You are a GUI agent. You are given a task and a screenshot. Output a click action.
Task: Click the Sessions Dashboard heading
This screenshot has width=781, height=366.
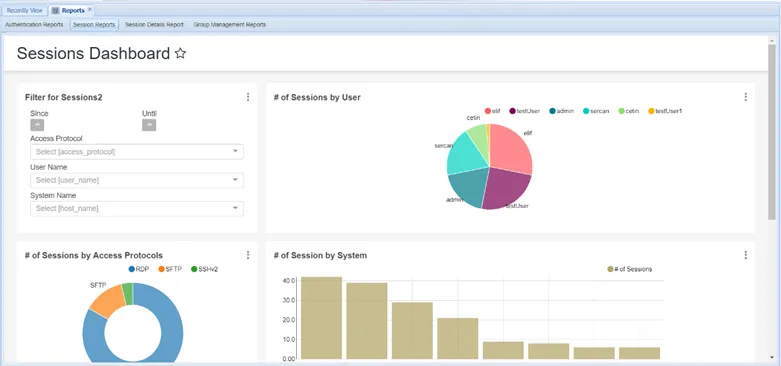pos(93,53)
